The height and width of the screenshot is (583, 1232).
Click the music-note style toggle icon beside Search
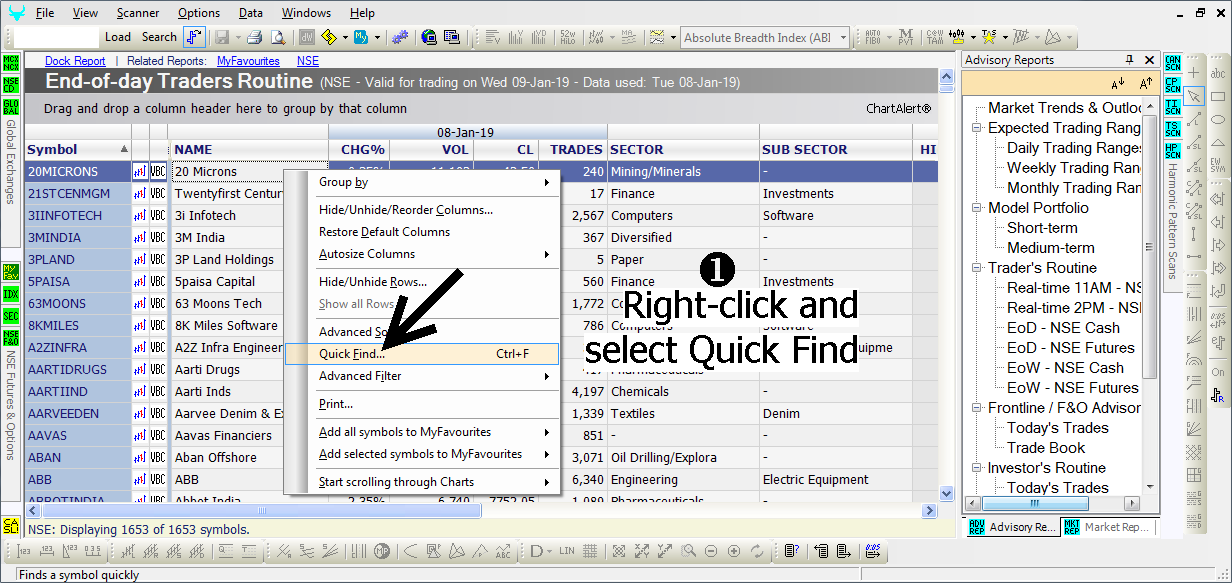click(194, 37)
